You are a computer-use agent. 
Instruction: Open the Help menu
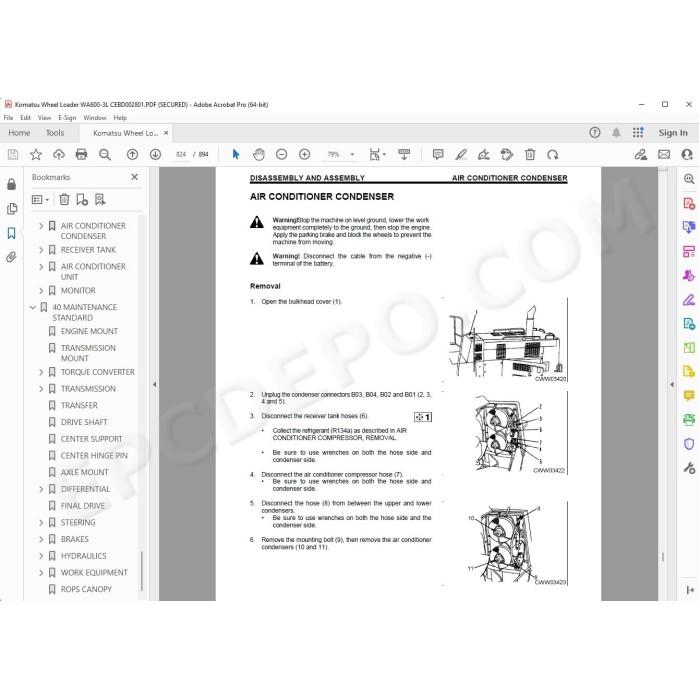point(120,118)
